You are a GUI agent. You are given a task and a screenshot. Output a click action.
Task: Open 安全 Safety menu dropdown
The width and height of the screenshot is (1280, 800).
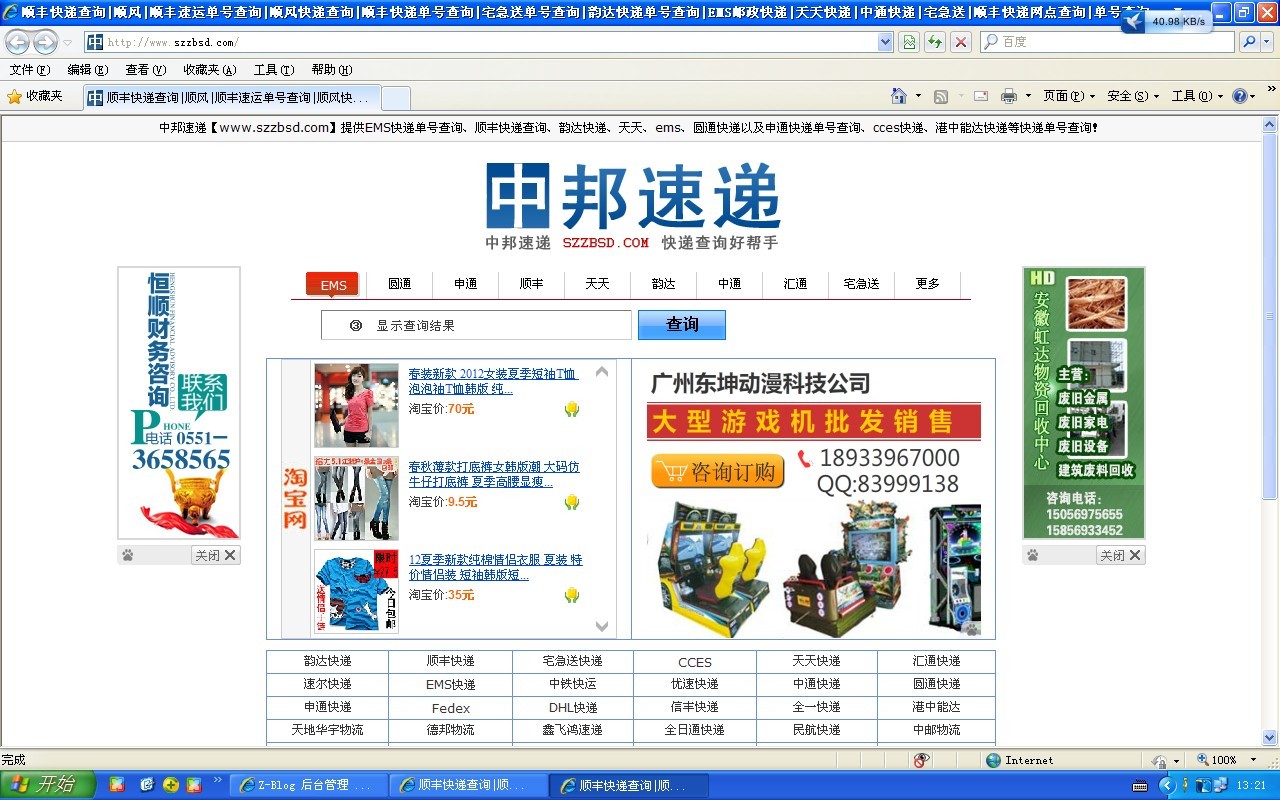pos(1133,96)
